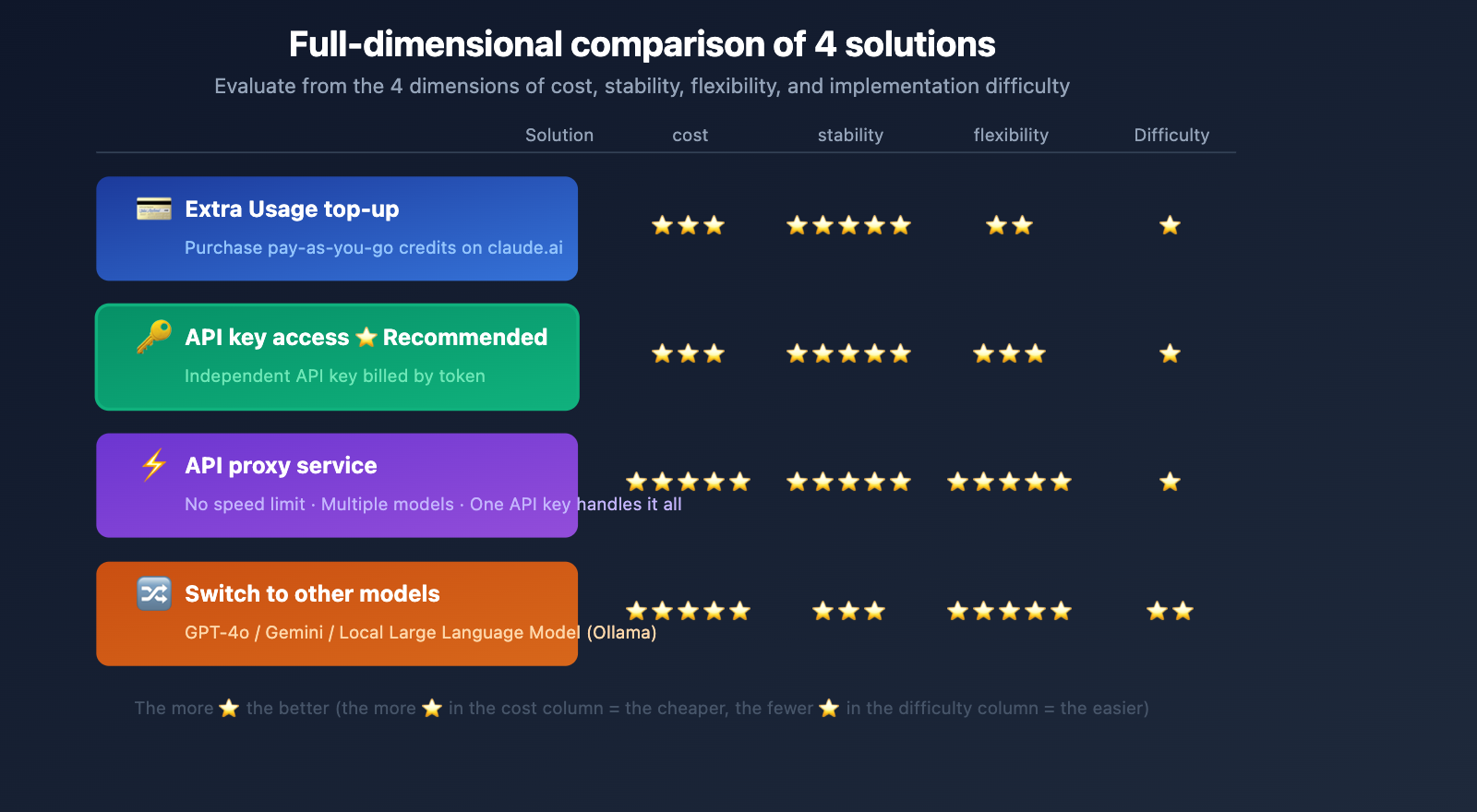Screen dimensions: 1477x812
Task: Click the 'Full-dimensional comparison of 4 solutions' heading
Action: (x=642, y=44)
